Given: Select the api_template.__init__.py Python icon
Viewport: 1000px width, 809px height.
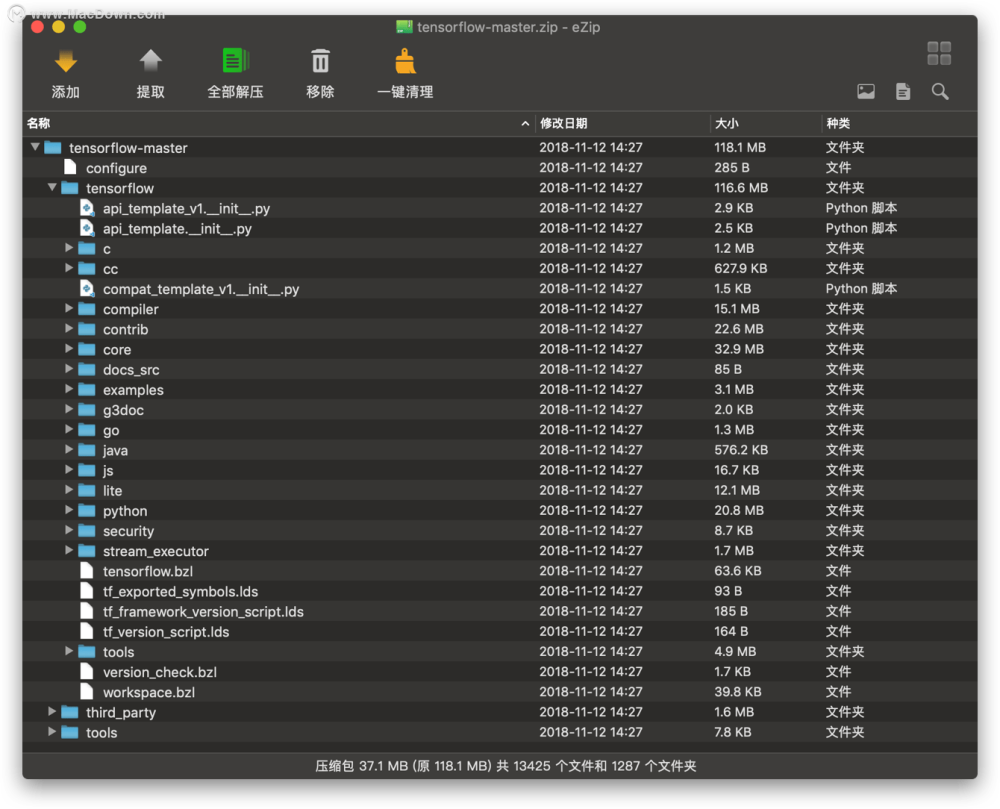Looking at the screenshot, I should click(x=87, y=228).
